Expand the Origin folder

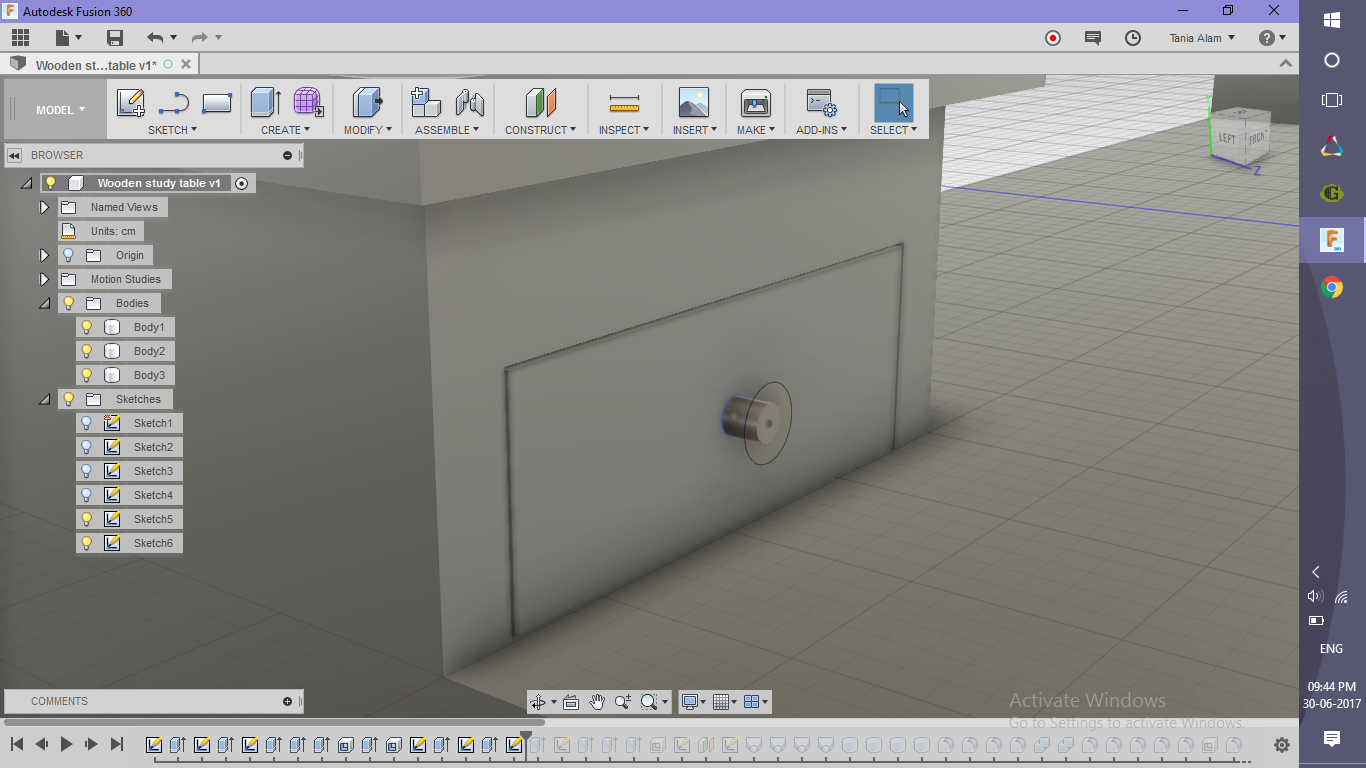point(44,255)
